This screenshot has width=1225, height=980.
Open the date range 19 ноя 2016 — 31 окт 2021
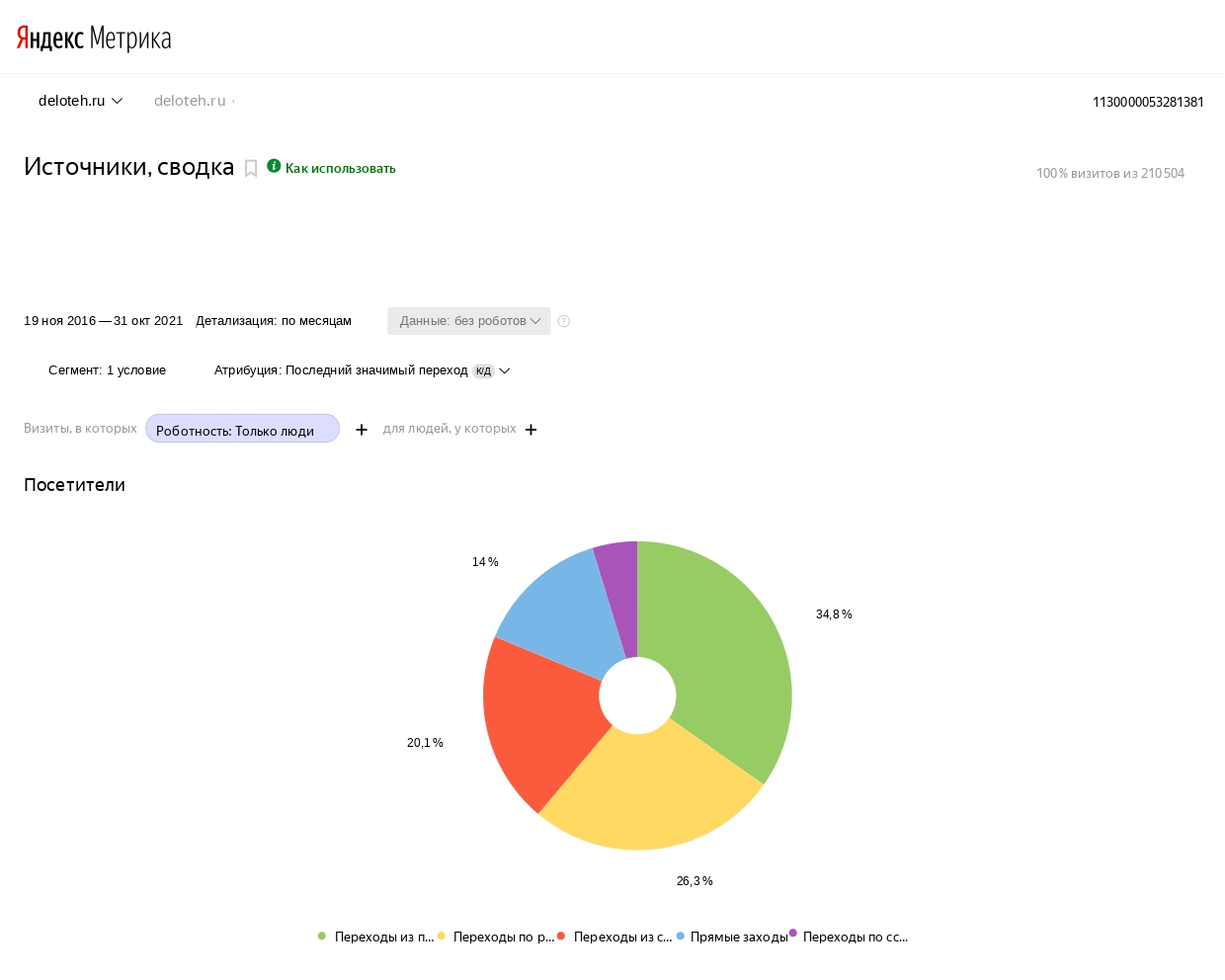point(104,321)
